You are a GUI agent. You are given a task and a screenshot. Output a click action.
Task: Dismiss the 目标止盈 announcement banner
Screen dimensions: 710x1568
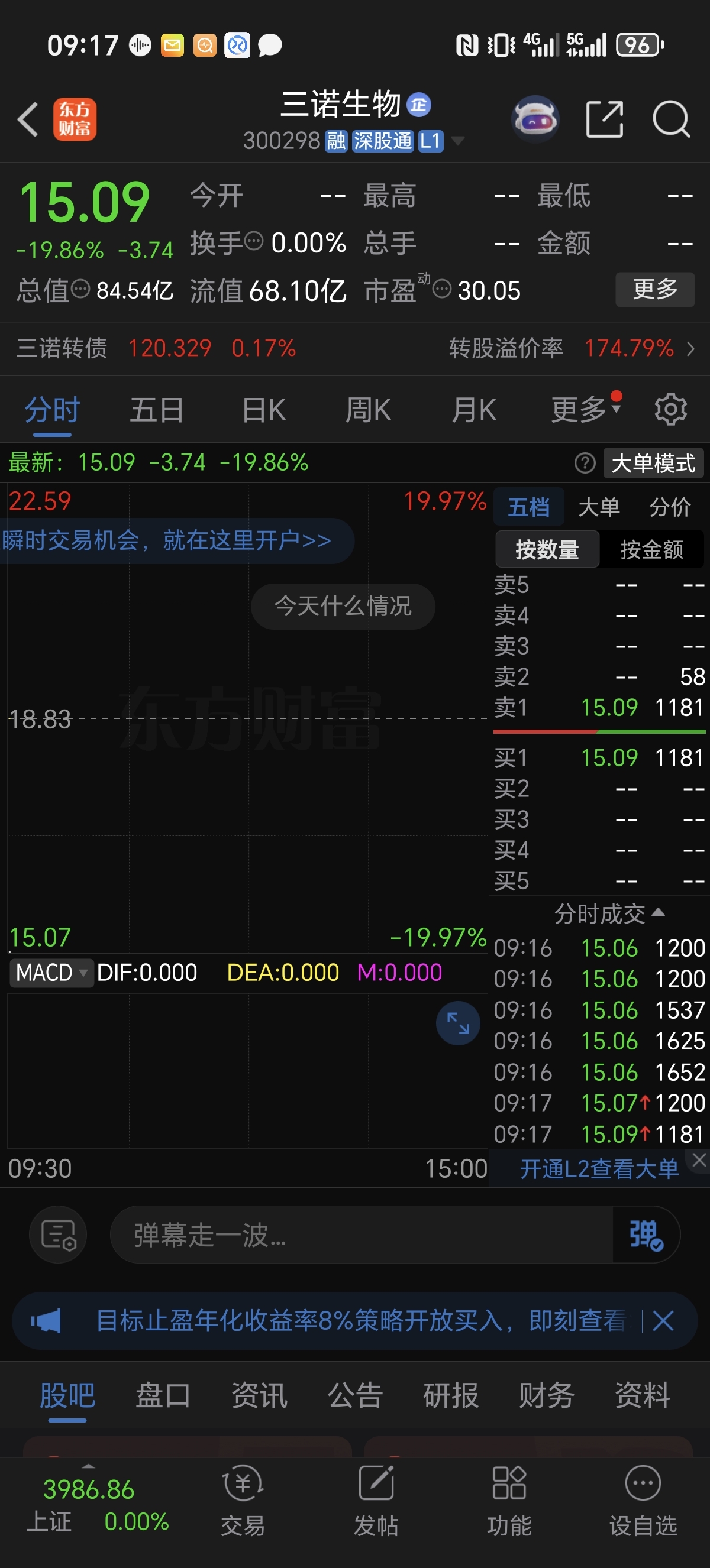663,1320
